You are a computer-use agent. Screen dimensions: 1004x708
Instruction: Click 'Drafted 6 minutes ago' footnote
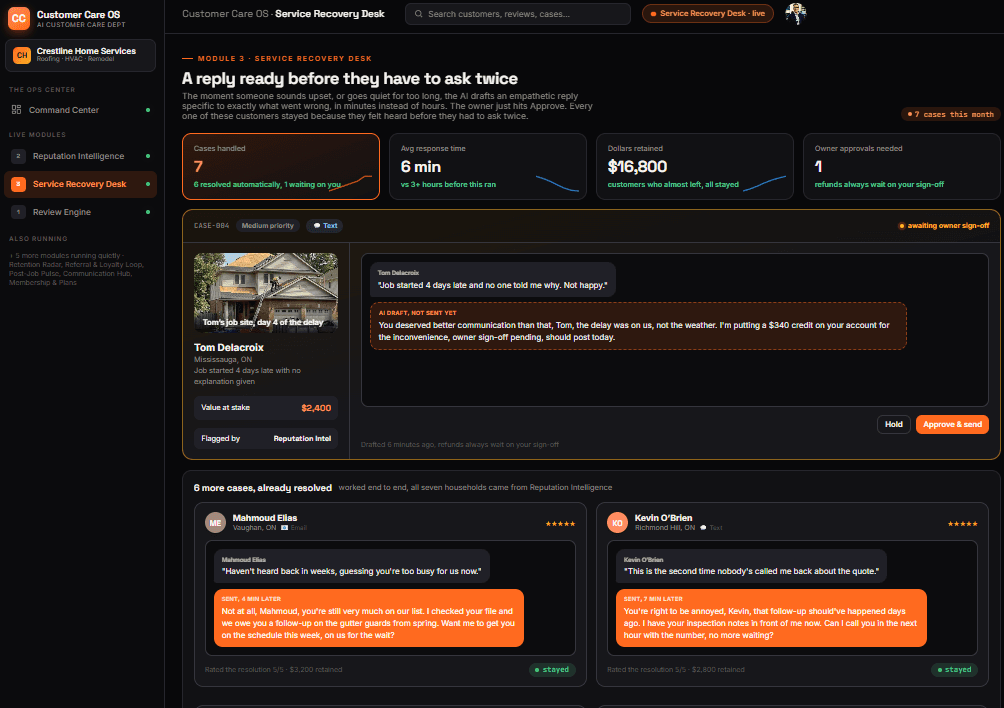click(x=459, y=444)
